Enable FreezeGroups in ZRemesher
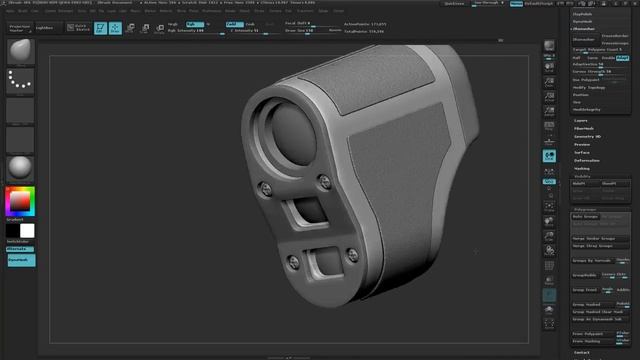The width and height of the screenshot is (640, 360). tap(615, 43)
